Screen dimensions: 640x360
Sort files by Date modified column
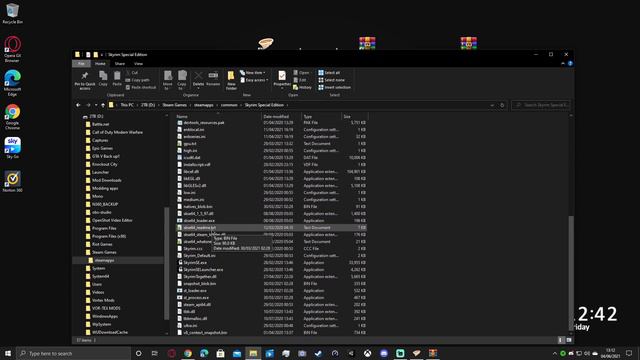[x=281, y=117]
